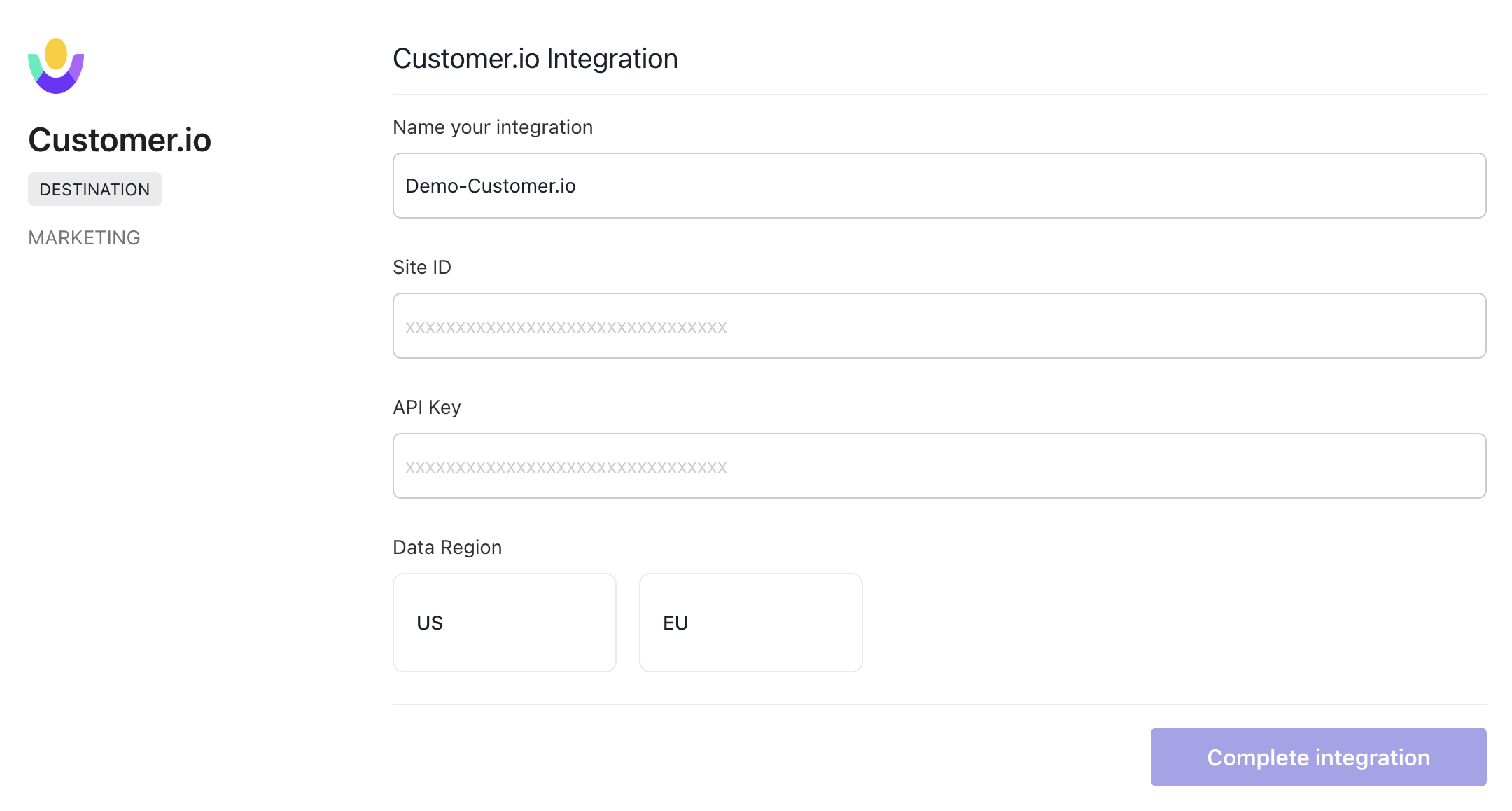
Task: Click the Customer.io Integration heading
Action: coord(535,59)
